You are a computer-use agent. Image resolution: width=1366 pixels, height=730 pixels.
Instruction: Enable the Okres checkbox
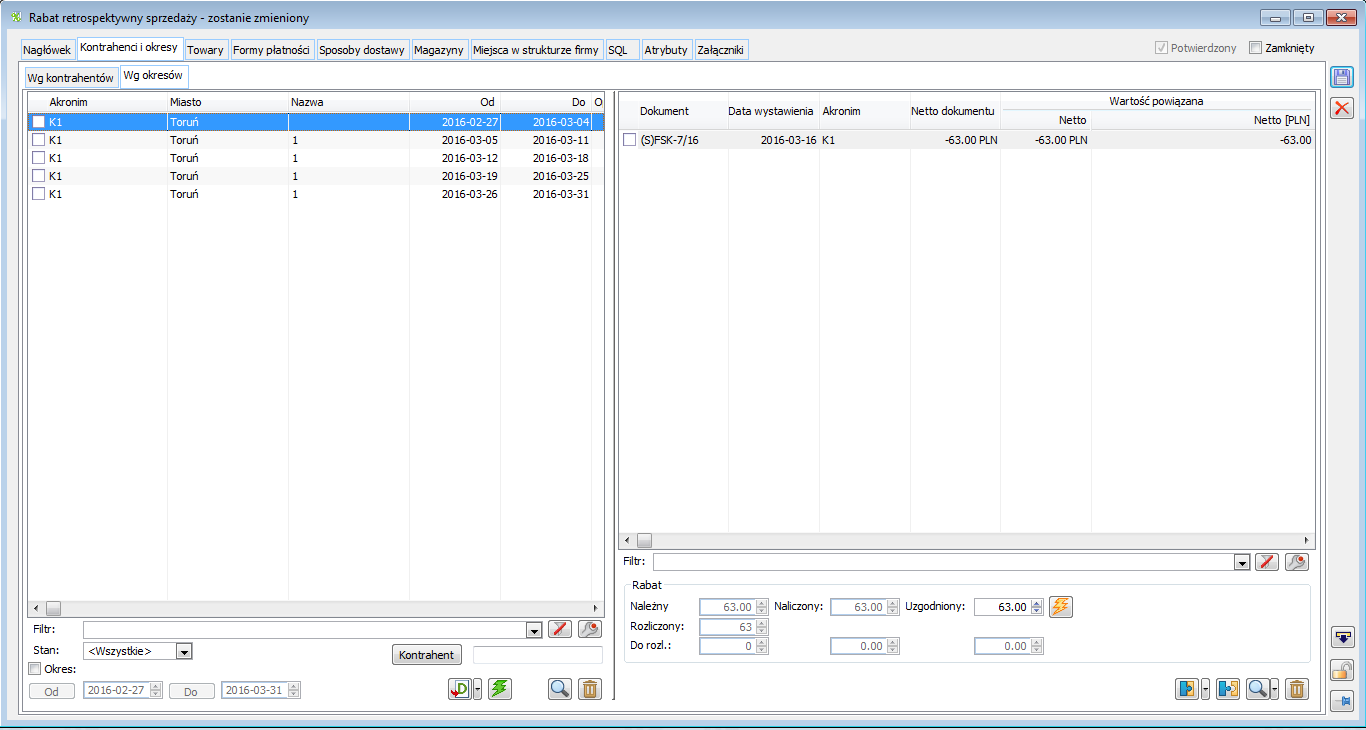point(35,669)
